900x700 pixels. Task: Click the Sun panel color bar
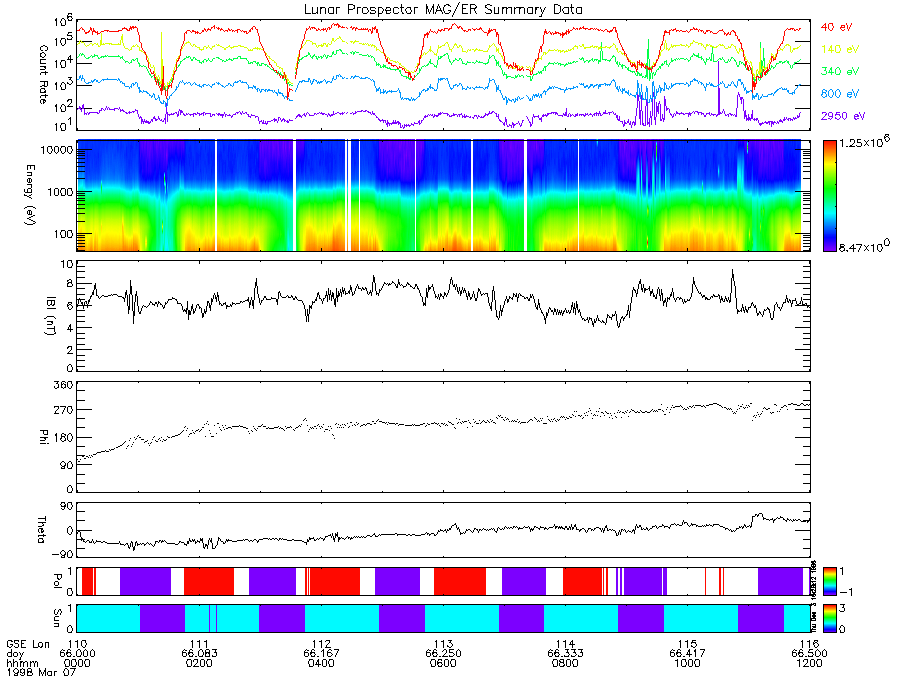pyautogui.click(x=829, y=618)
